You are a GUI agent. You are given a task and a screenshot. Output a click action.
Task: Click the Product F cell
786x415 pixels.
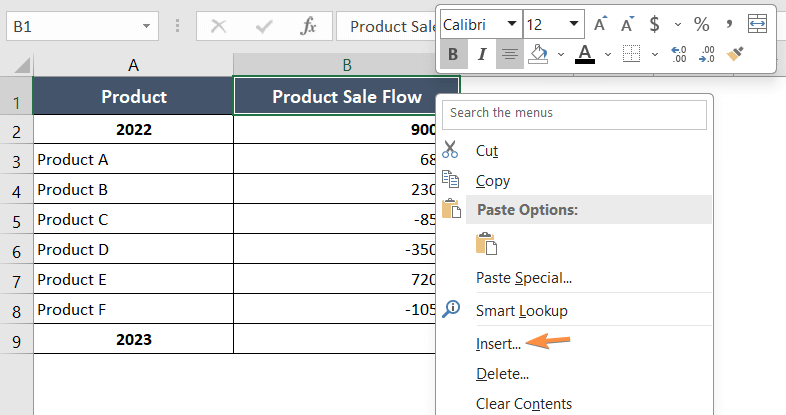coord(133,309)
